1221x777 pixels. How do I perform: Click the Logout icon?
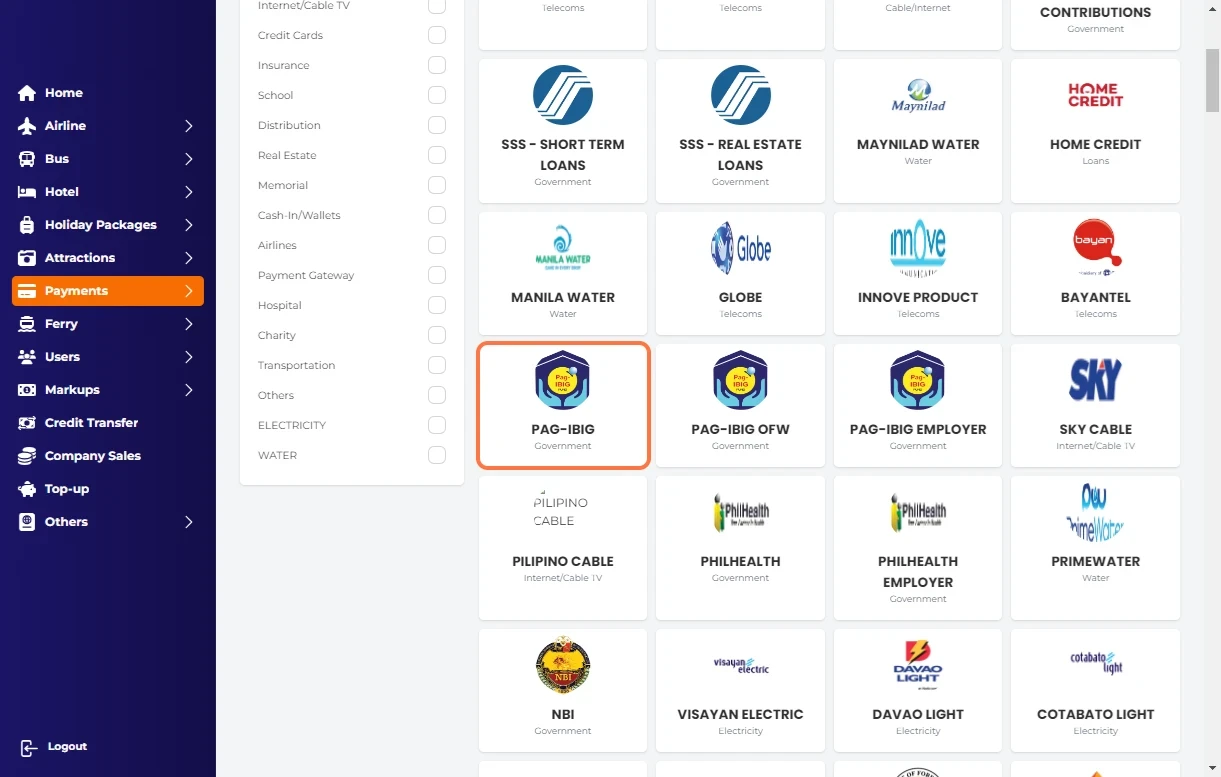[x=28, y=747]
